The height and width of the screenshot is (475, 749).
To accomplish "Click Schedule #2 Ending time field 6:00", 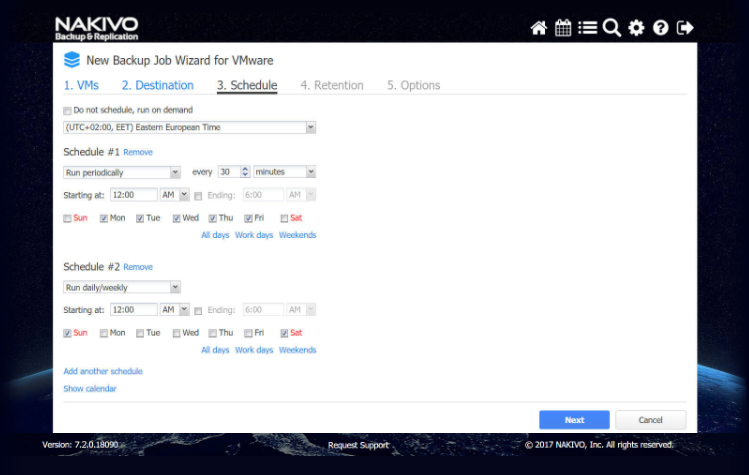I will point(263,310).
